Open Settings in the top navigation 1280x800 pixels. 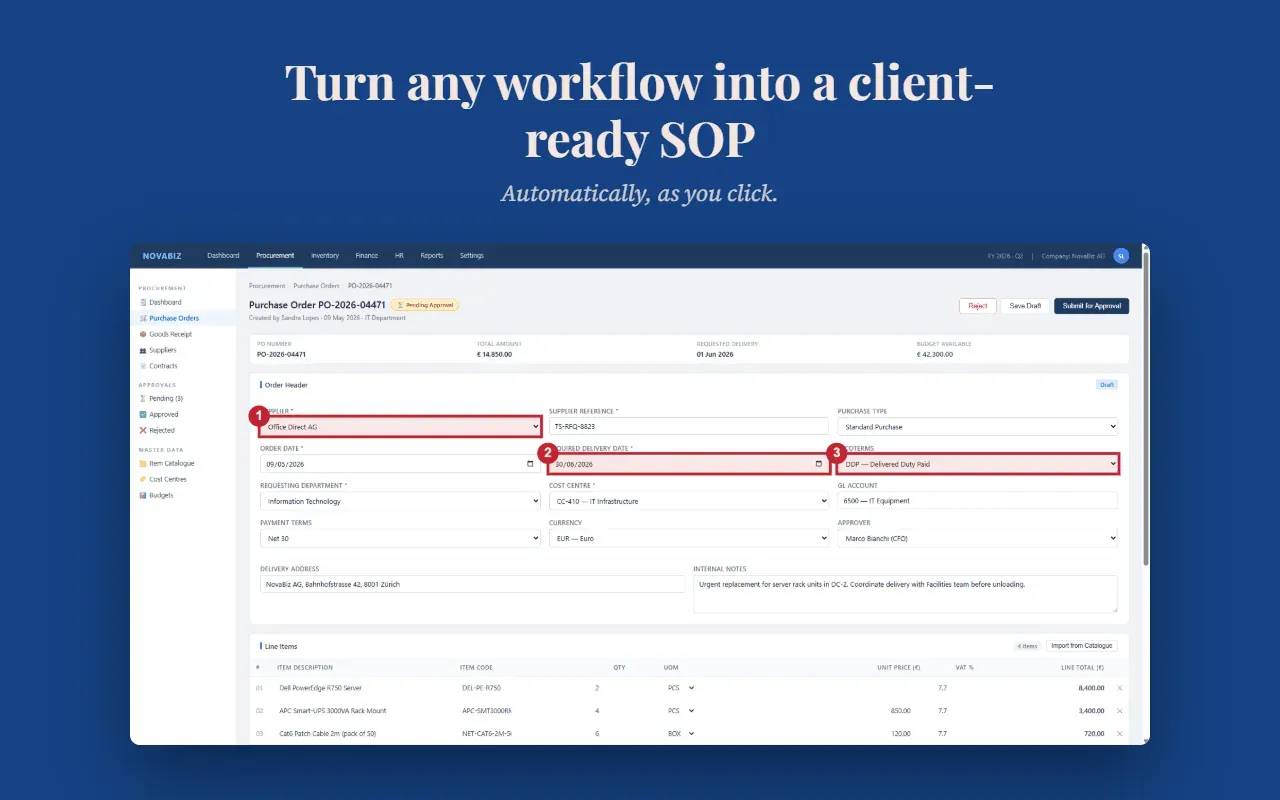[x=472, y=255]
